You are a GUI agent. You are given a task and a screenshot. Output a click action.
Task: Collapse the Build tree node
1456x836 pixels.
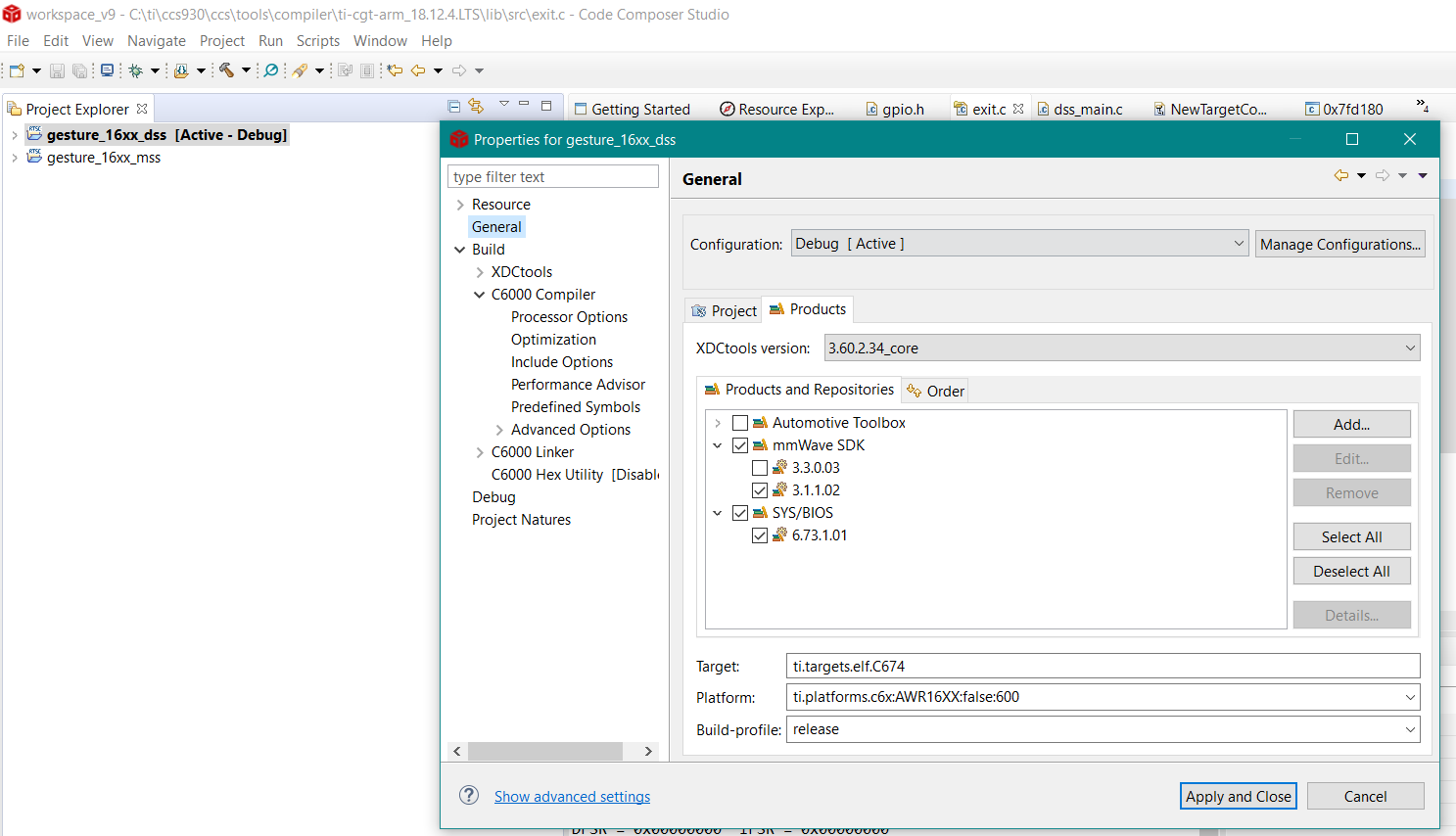[x=460, y=250]
